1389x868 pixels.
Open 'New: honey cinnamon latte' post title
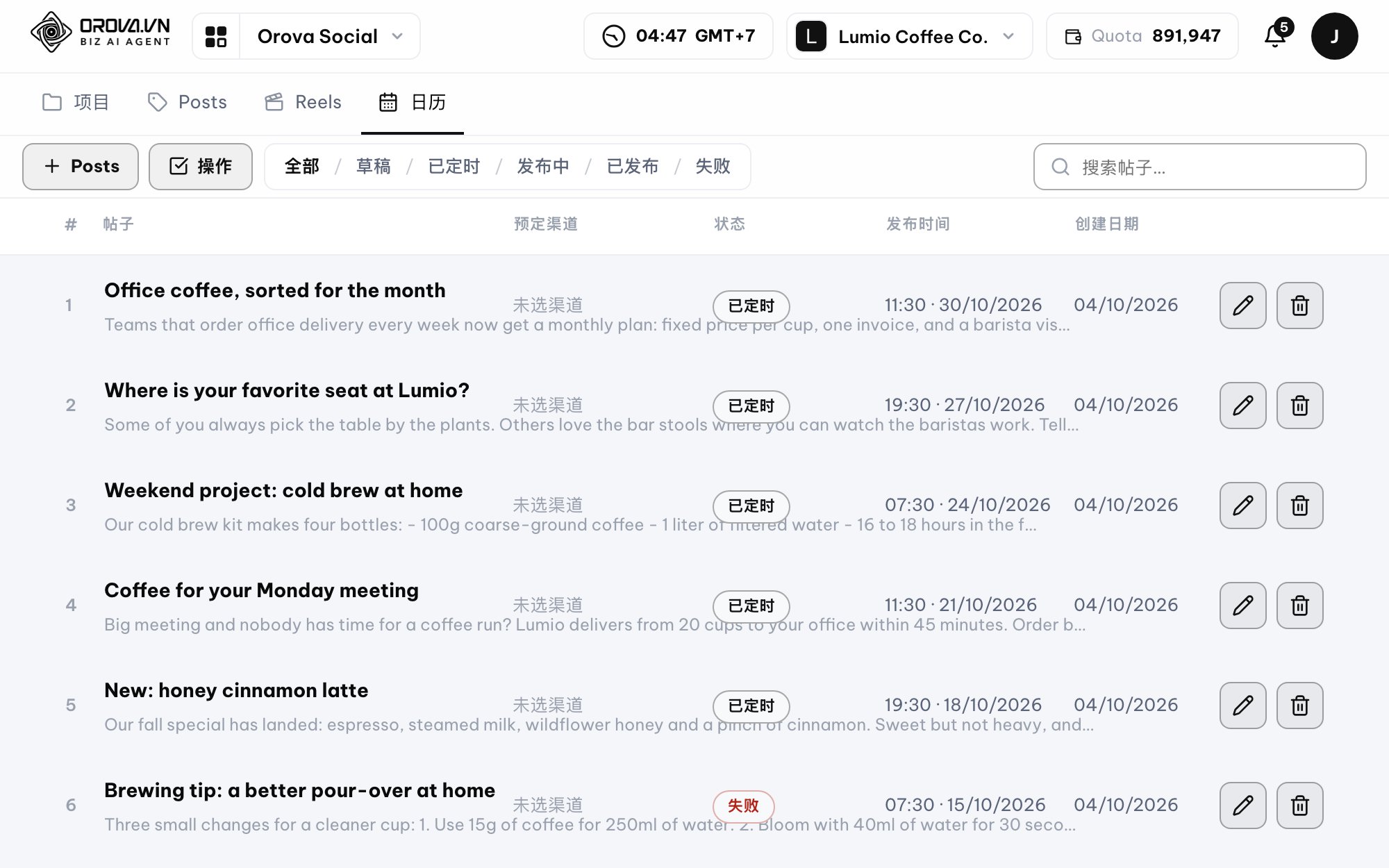pyautogui.click(x=236, y=690)
